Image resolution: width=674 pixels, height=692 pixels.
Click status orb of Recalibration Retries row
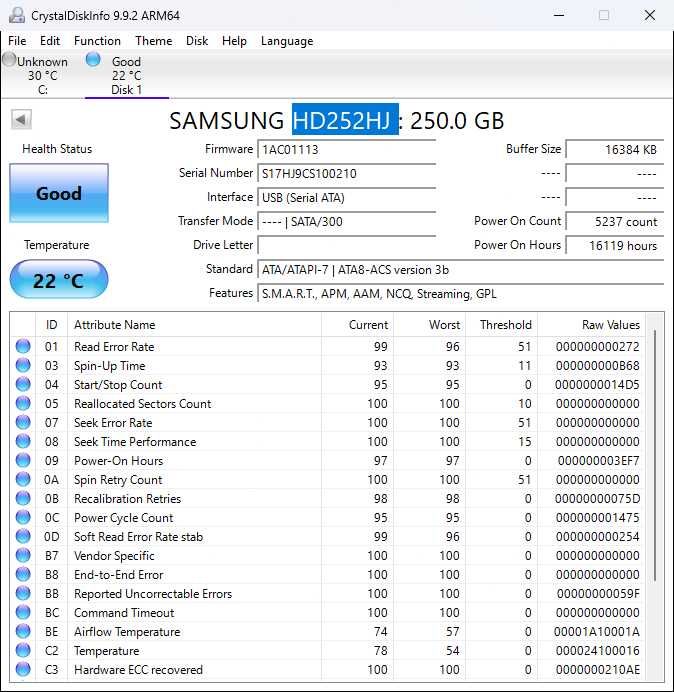(23, 498)
